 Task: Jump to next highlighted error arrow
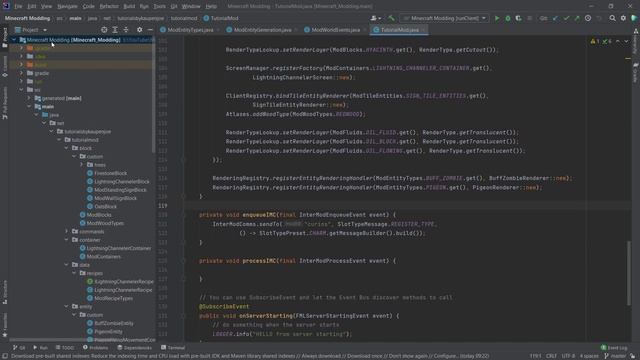click(626, 41)
